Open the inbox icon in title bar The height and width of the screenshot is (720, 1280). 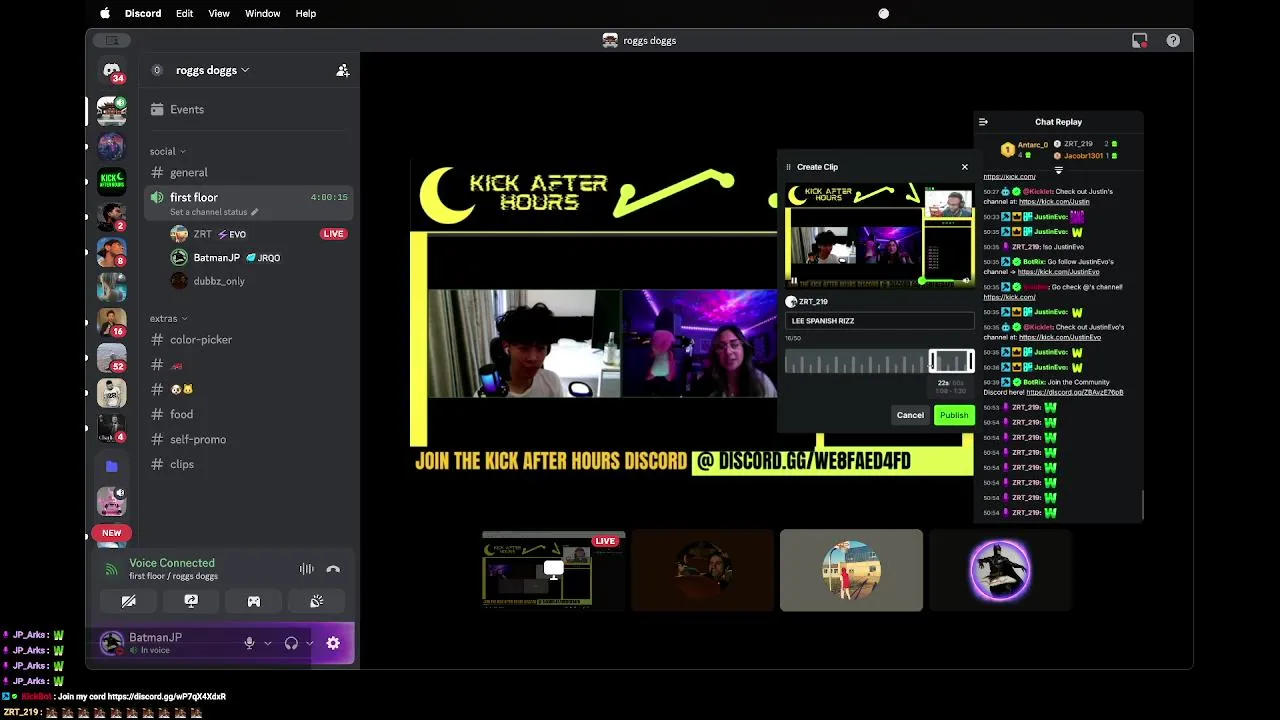click(1139, 40)
